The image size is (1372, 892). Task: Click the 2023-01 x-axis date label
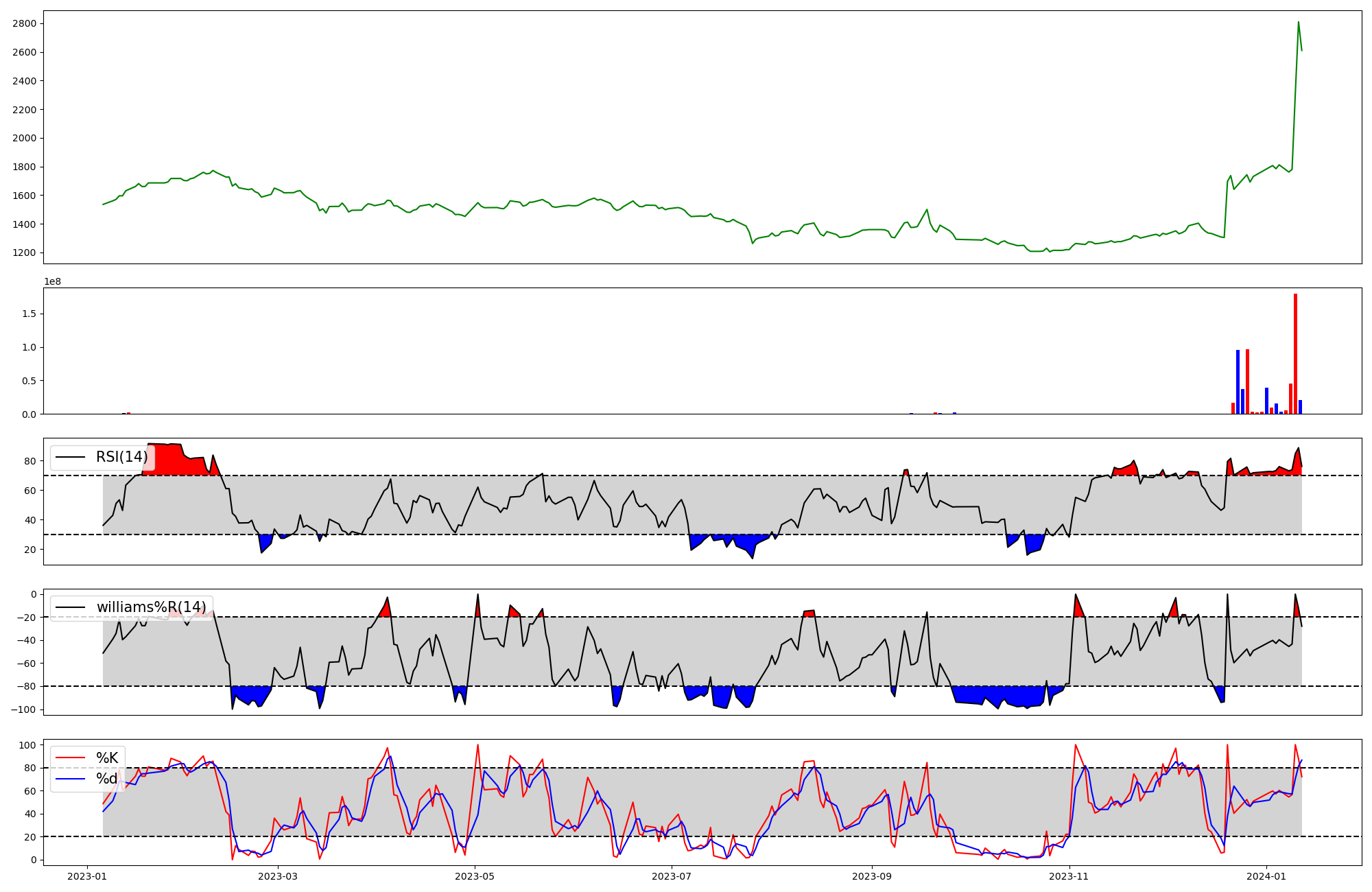(86, 876)
